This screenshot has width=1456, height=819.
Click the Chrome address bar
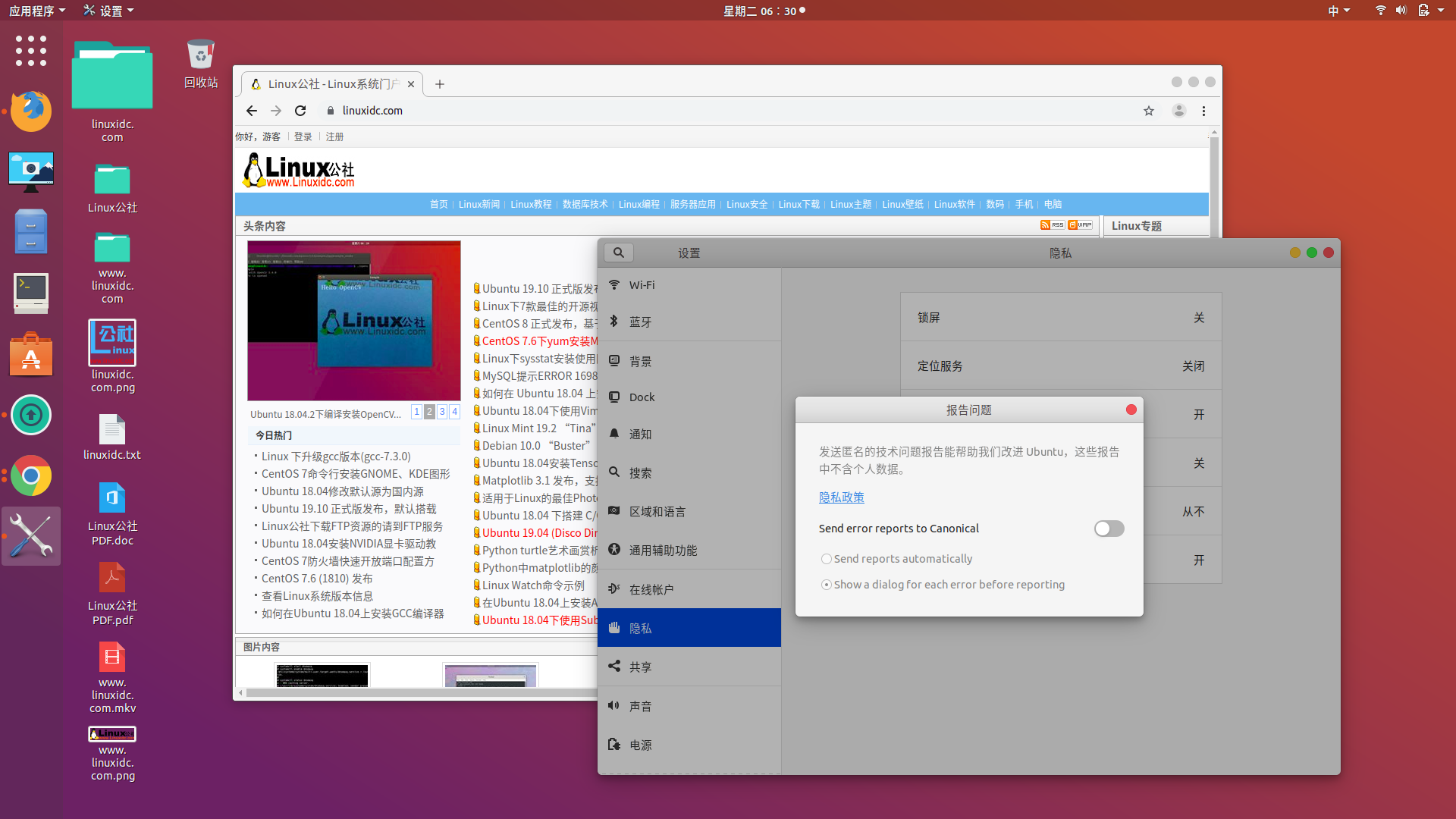click(728, 111)
